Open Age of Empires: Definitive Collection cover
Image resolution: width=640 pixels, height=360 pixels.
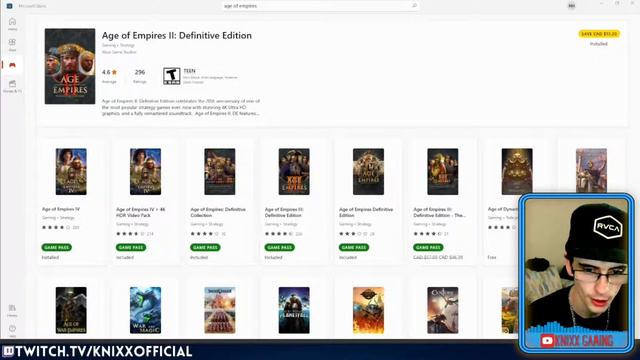[220, 171]
